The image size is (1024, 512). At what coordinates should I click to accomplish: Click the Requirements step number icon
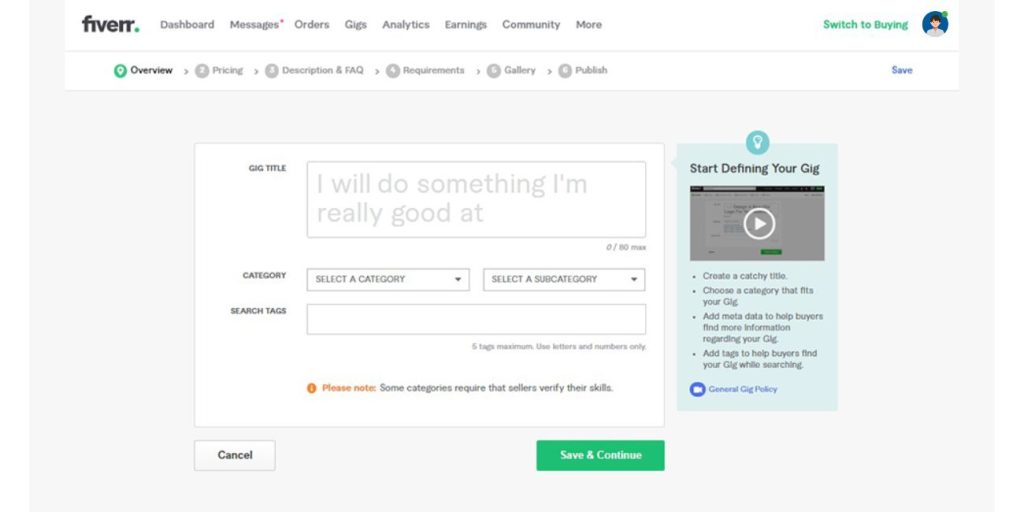(x=392, y=71)
